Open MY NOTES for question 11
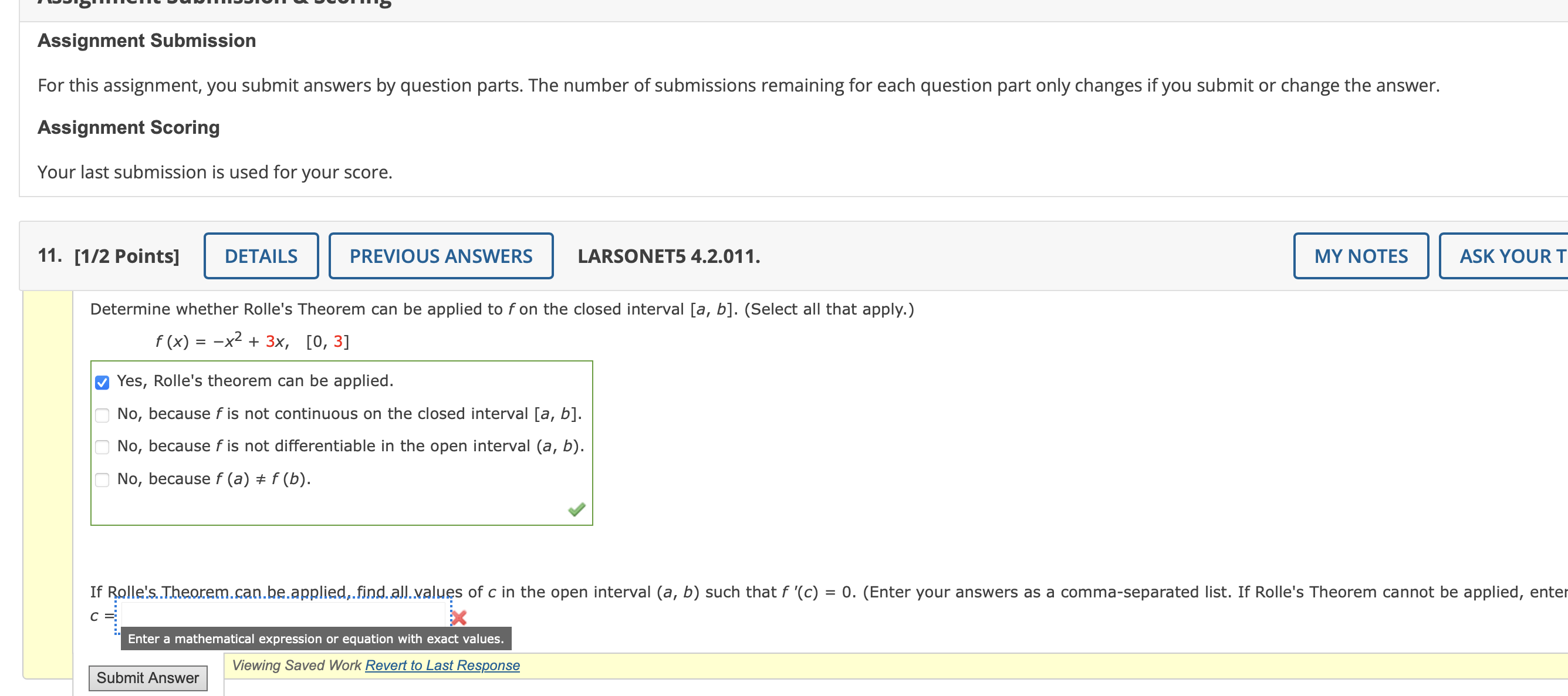 [x=1361, y=256]
